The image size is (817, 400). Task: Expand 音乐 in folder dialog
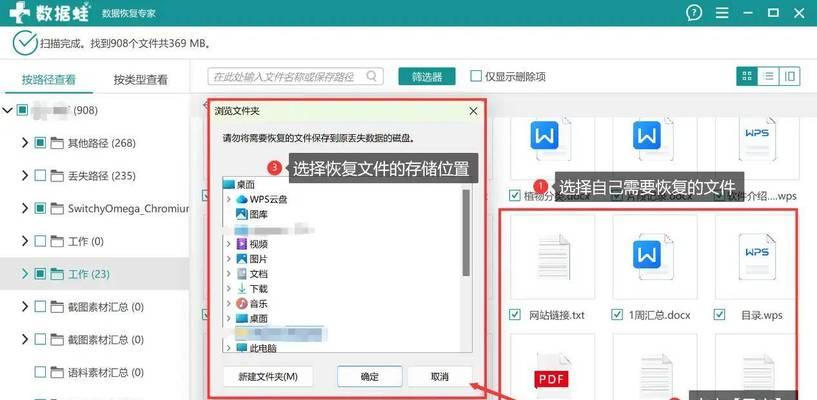(229, 303)
